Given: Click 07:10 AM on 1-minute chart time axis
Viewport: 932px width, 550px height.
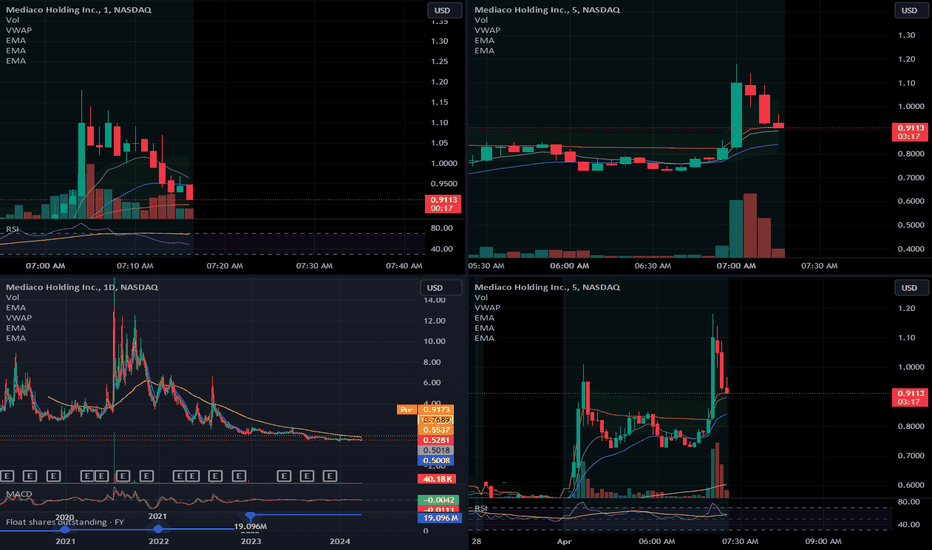Looking at the screenshot, I should click(135, 266).
